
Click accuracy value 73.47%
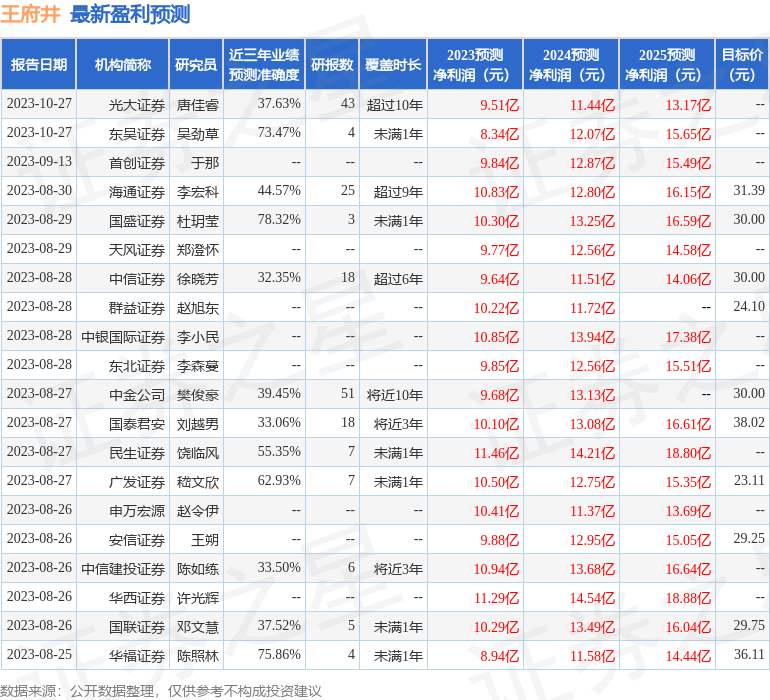279,133
